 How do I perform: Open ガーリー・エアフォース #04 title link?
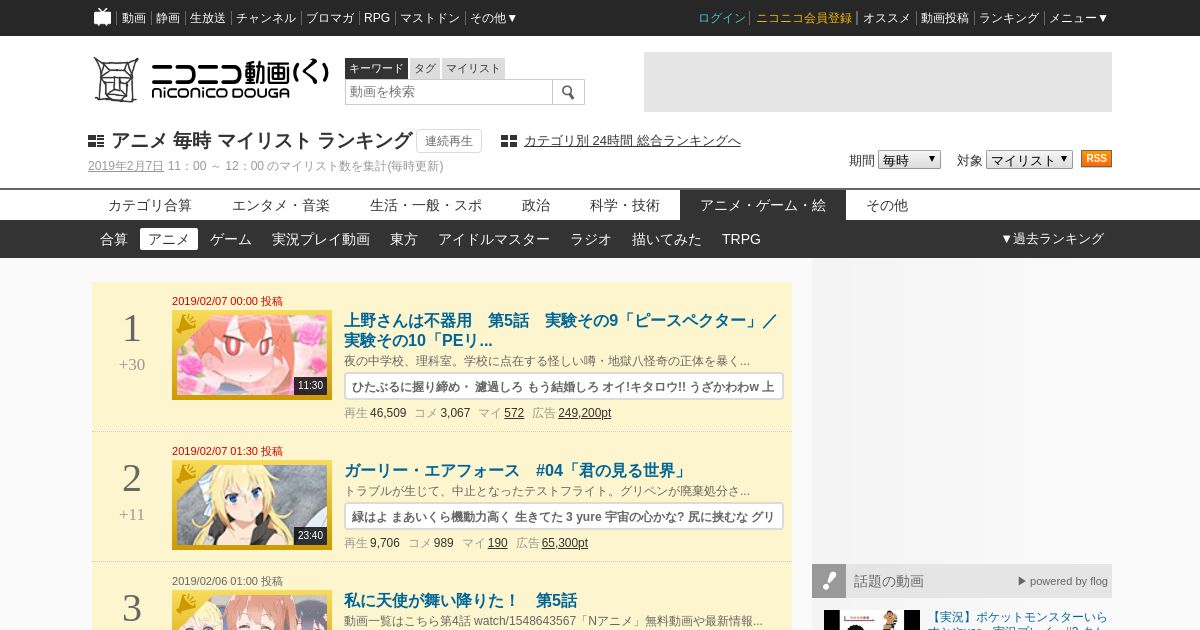tap(516, 470)
